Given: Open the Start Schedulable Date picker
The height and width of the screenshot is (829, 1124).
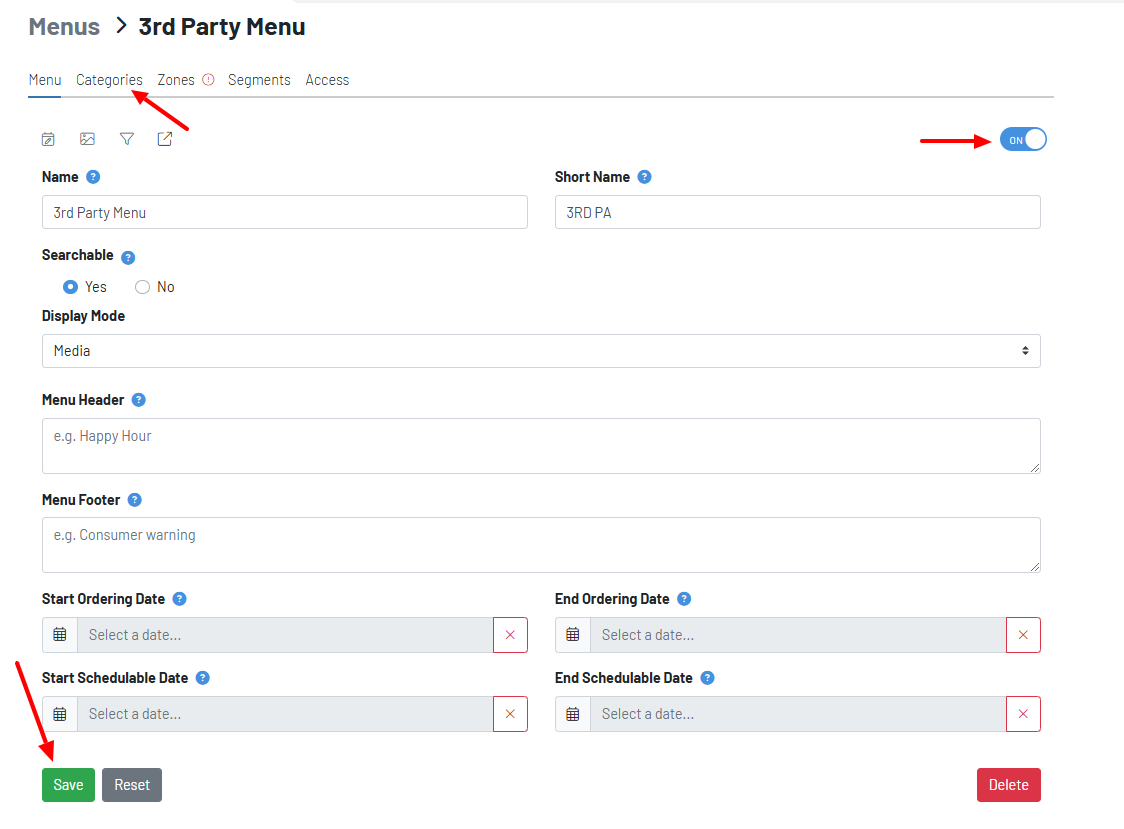Looking at the screenshot, I should tap(59, 713).
